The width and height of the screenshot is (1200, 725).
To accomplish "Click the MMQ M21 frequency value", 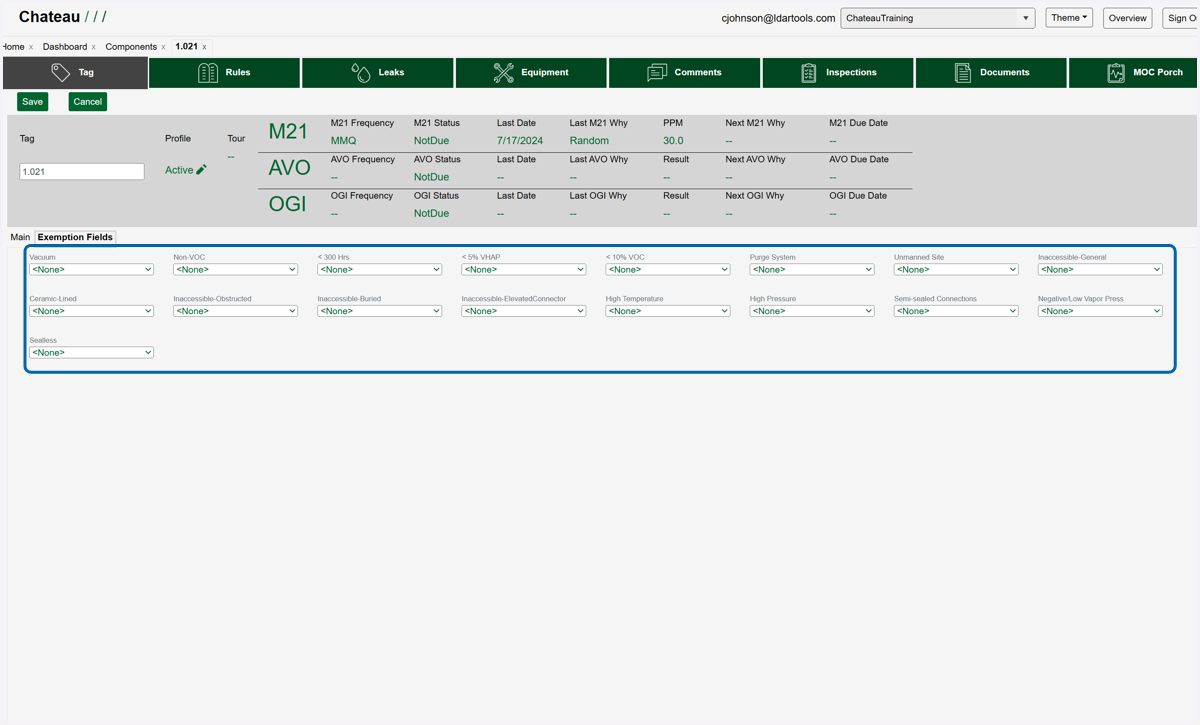I will [343, 141].
